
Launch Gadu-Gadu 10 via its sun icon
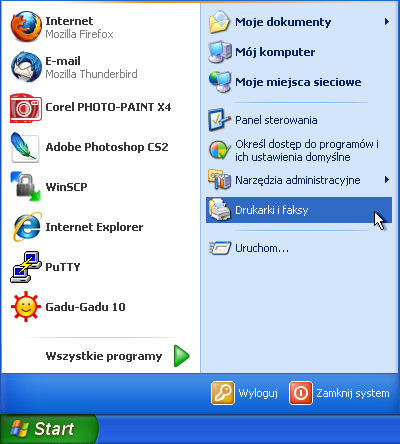tap(26, 306)
